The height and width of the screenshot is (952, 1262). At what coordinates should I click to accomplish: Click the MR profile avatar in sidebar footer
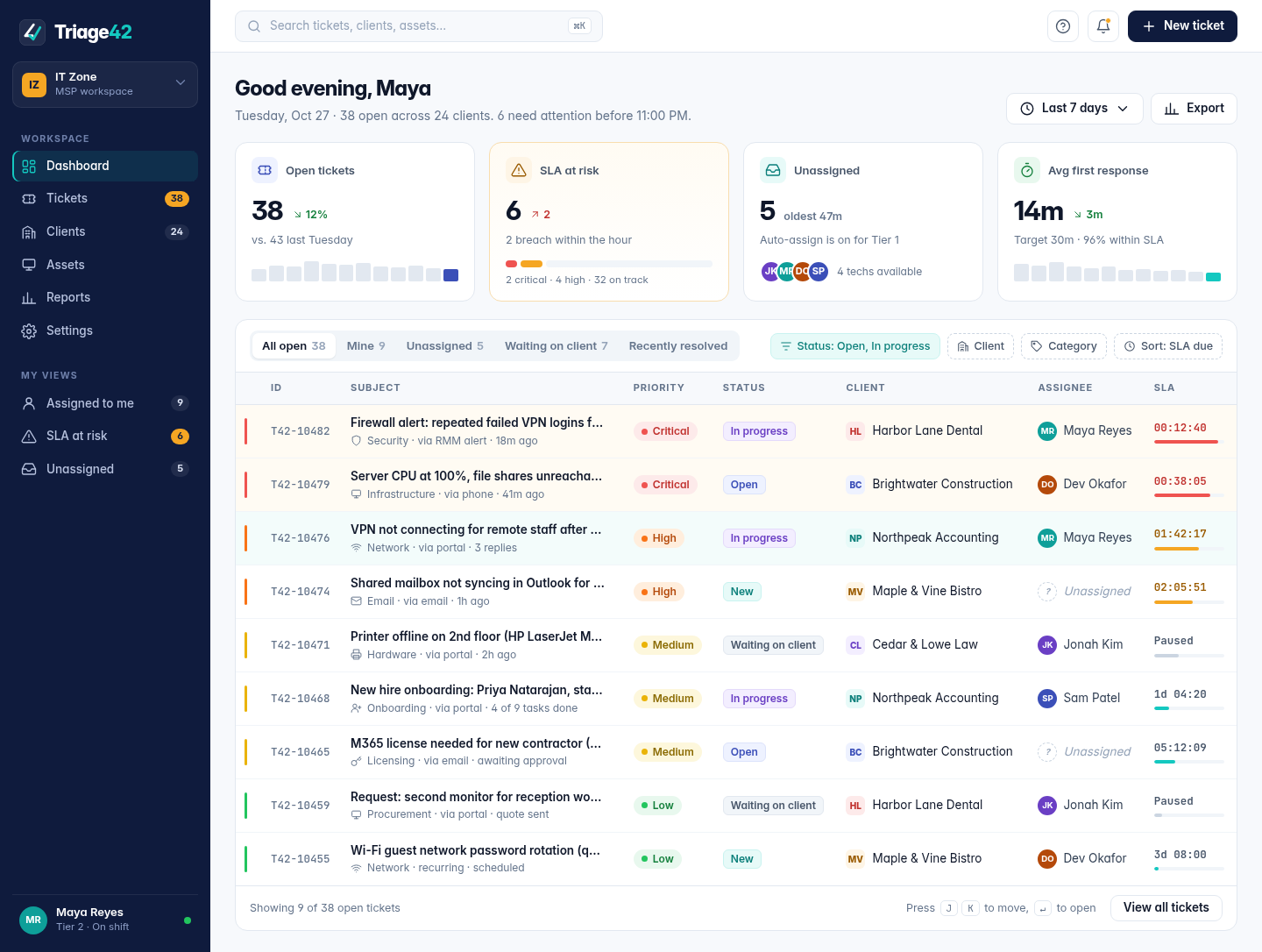[x=33, y=920]
